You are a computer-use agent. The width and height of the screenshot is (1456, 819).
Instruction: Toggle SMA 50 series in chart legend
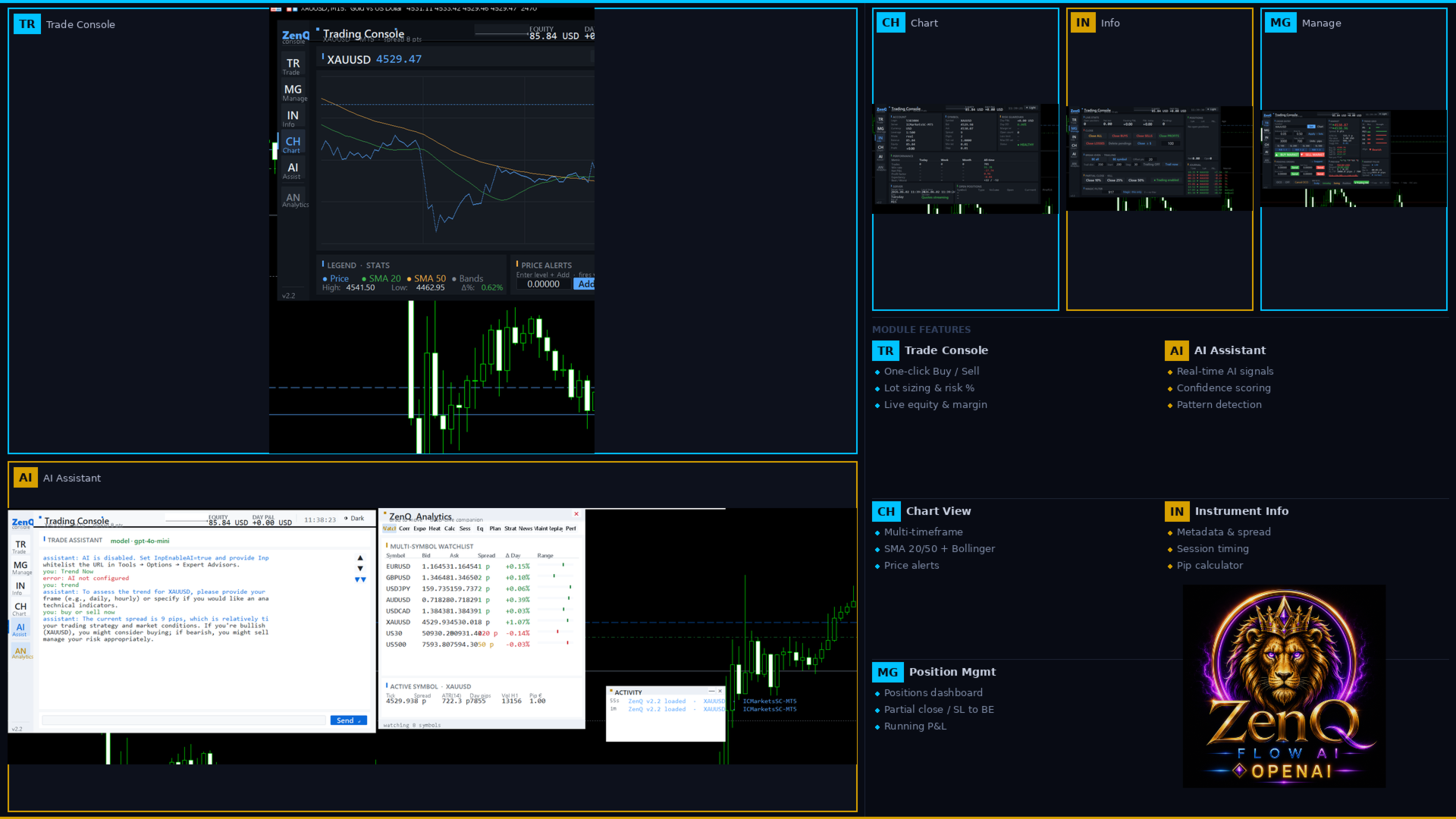426,278
